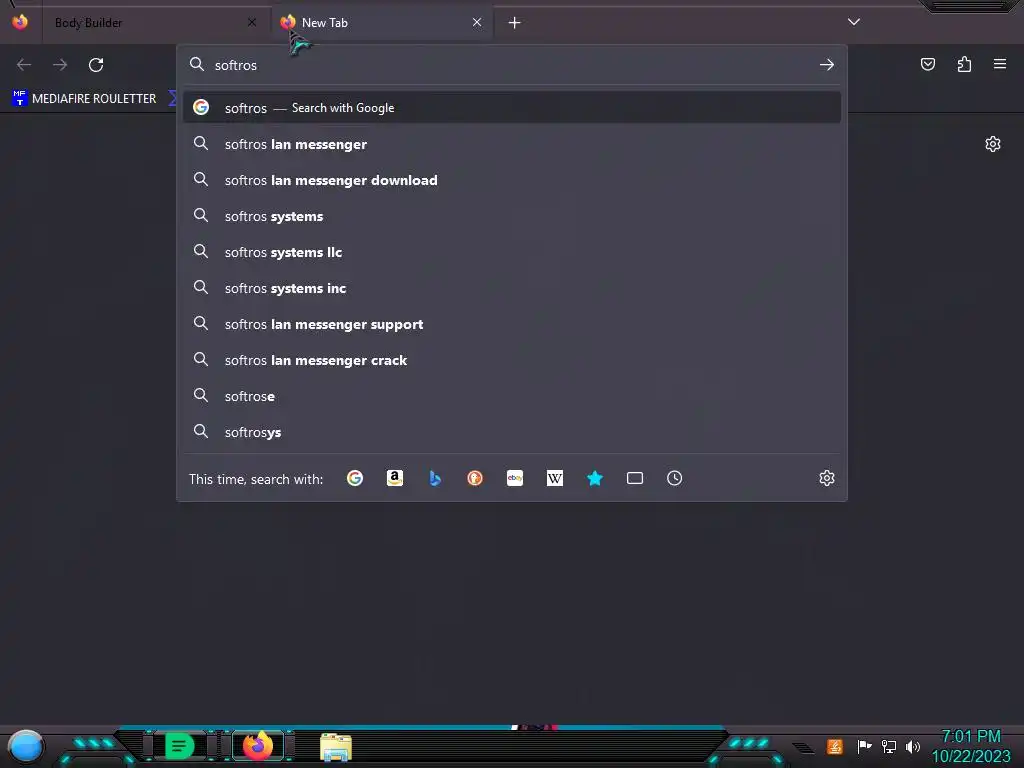Search history using the clock icon
The image size is (1024, 768).
pos(675,478)
